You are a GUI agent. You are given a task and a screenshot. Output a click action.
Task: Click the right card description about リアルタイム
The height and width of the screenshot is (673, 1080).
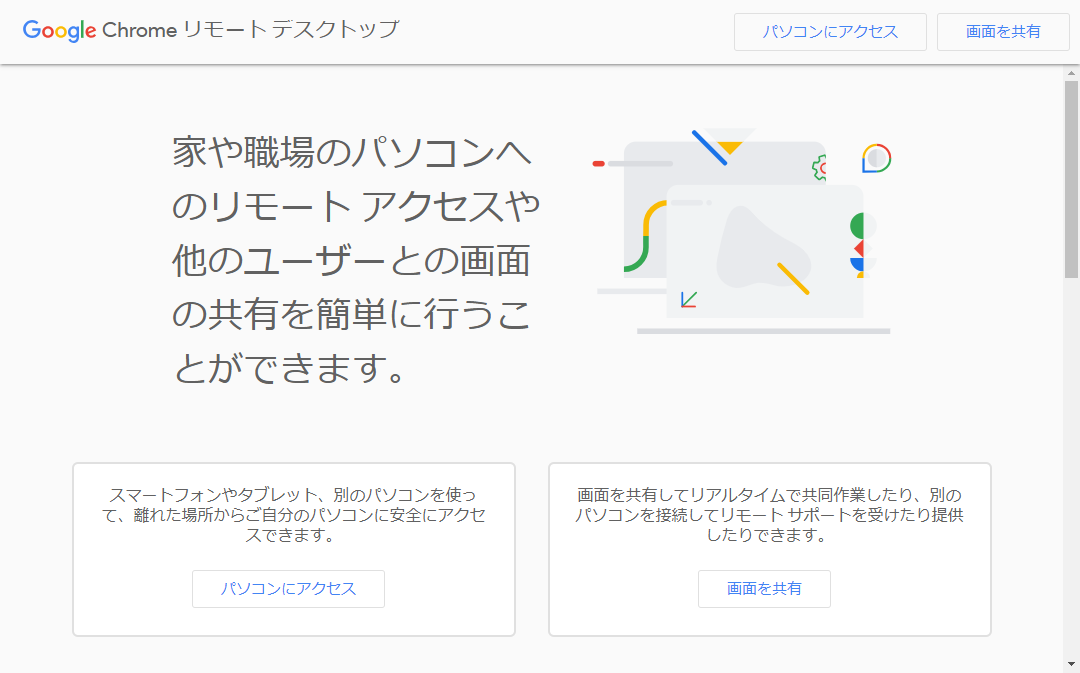tap(769, 515)
